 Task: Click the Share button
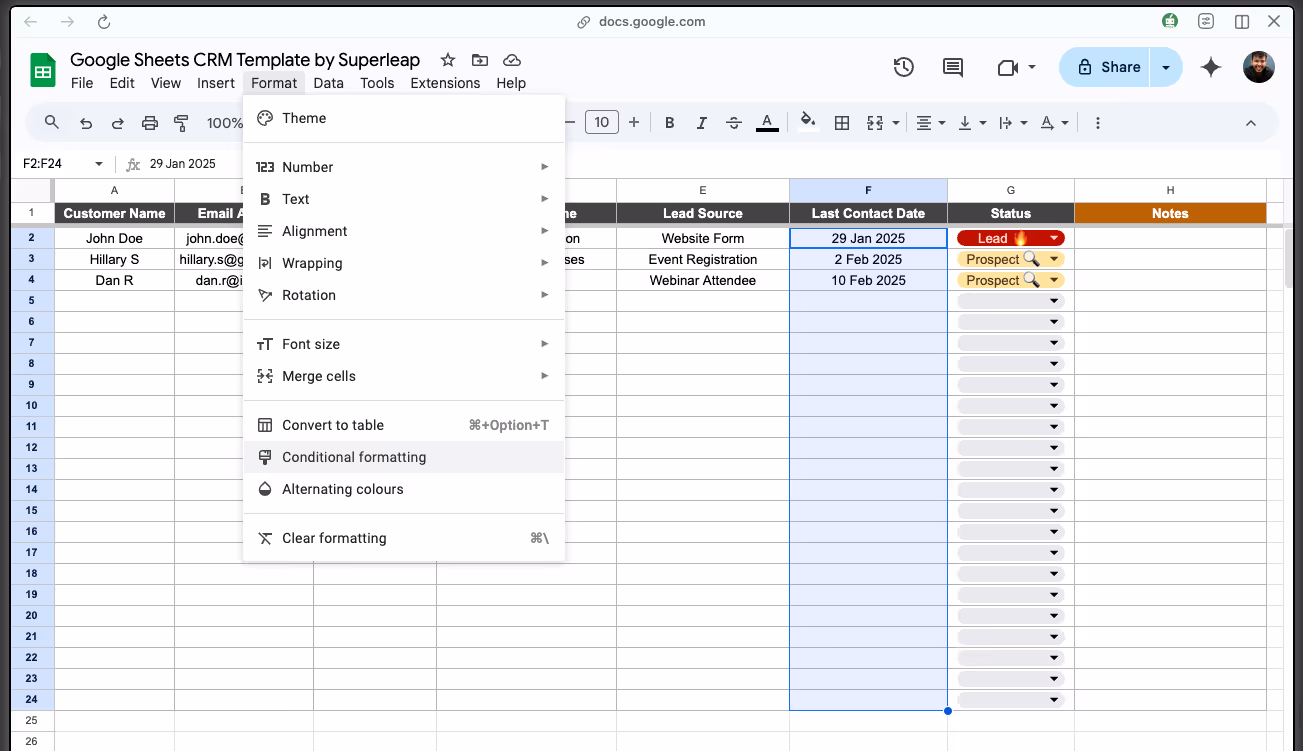(x=1108, y=67)
